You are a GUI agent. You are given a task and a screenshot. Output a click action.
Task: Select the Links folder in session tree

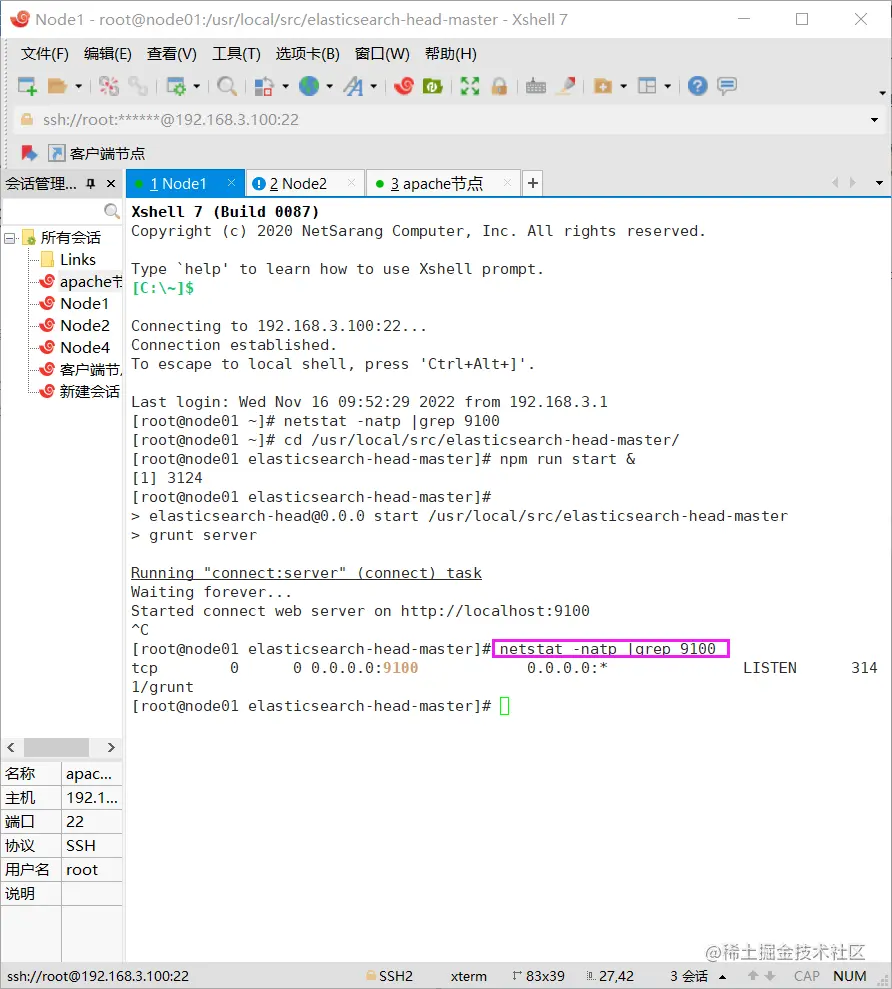[78, 260]
